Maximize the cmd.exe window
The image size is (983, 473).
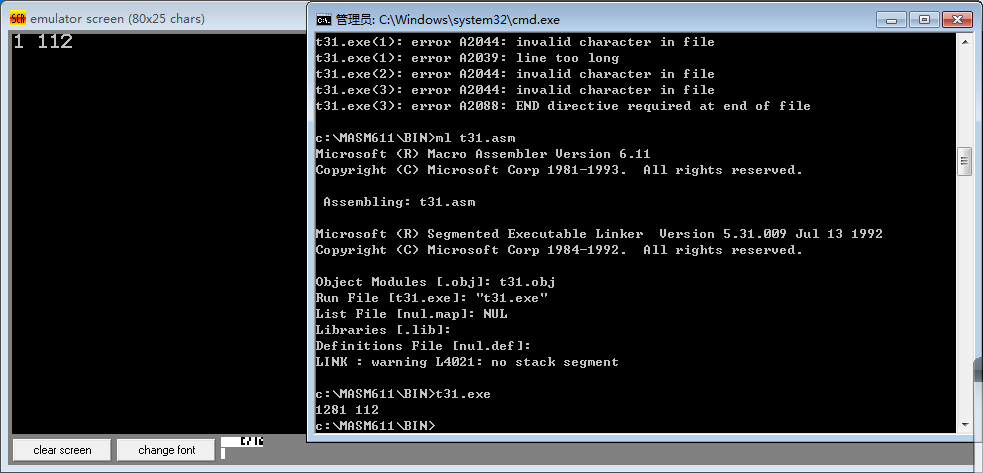[924, 19]
